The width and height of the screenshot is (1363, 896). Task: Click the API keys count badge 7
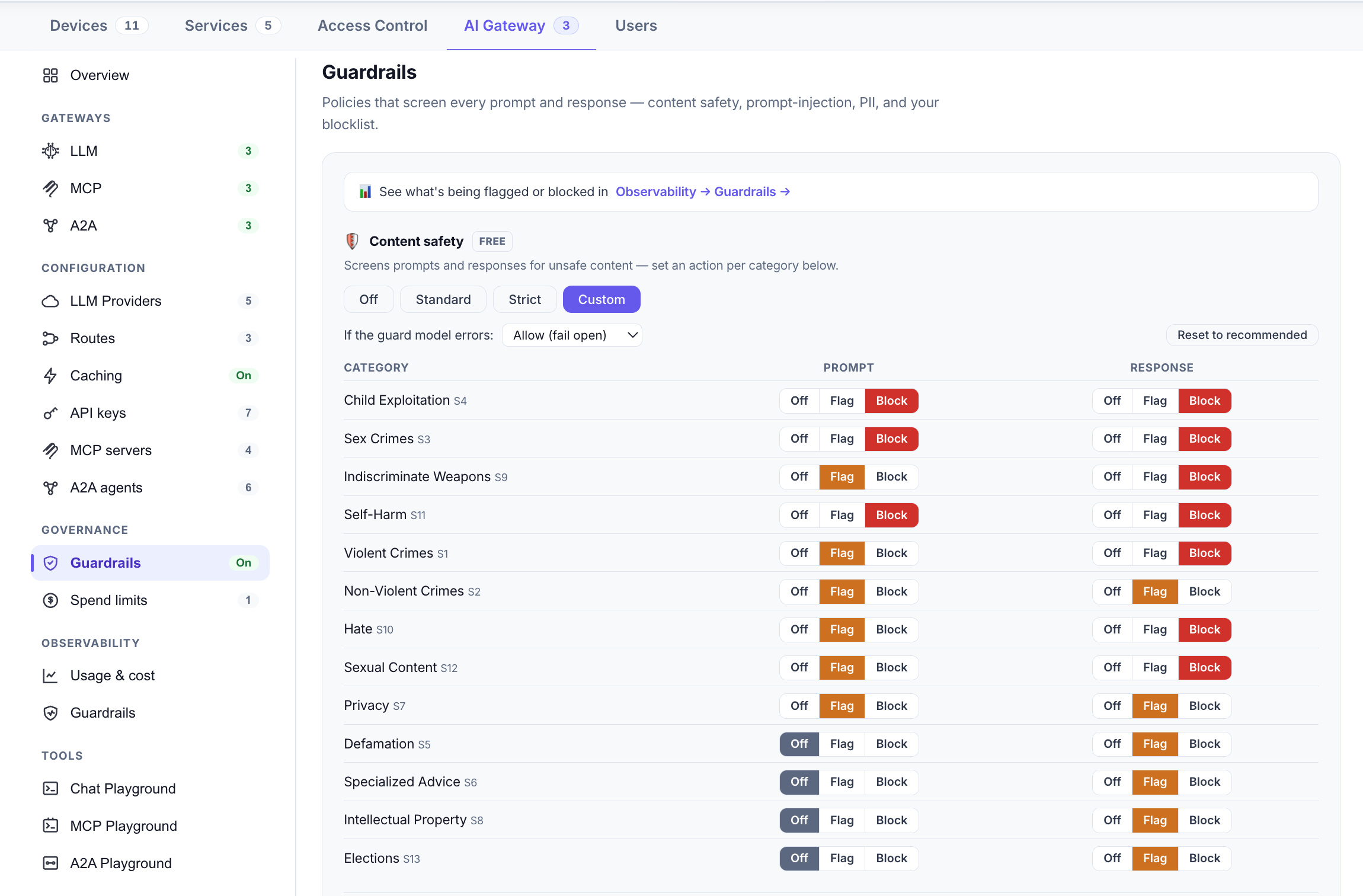(x=248, y=413)
